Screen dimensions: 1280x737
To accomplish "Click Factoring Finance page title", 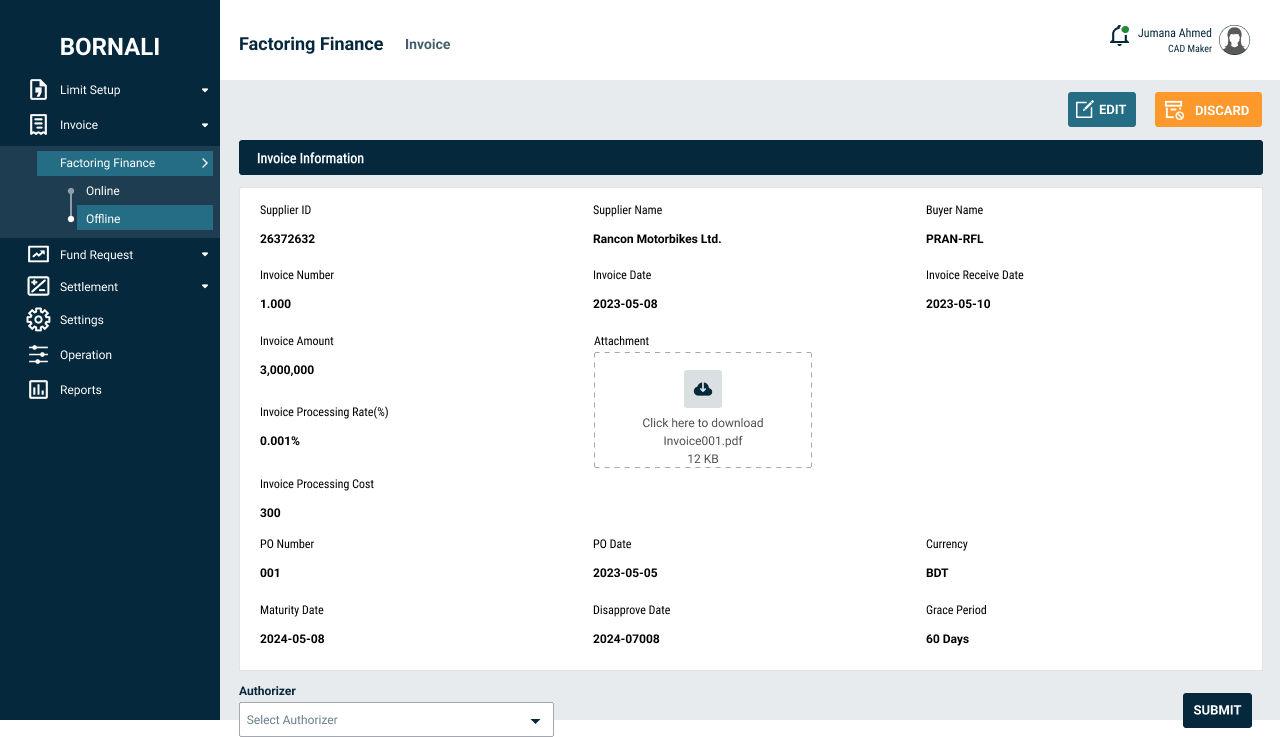I will tap(311, 44).
